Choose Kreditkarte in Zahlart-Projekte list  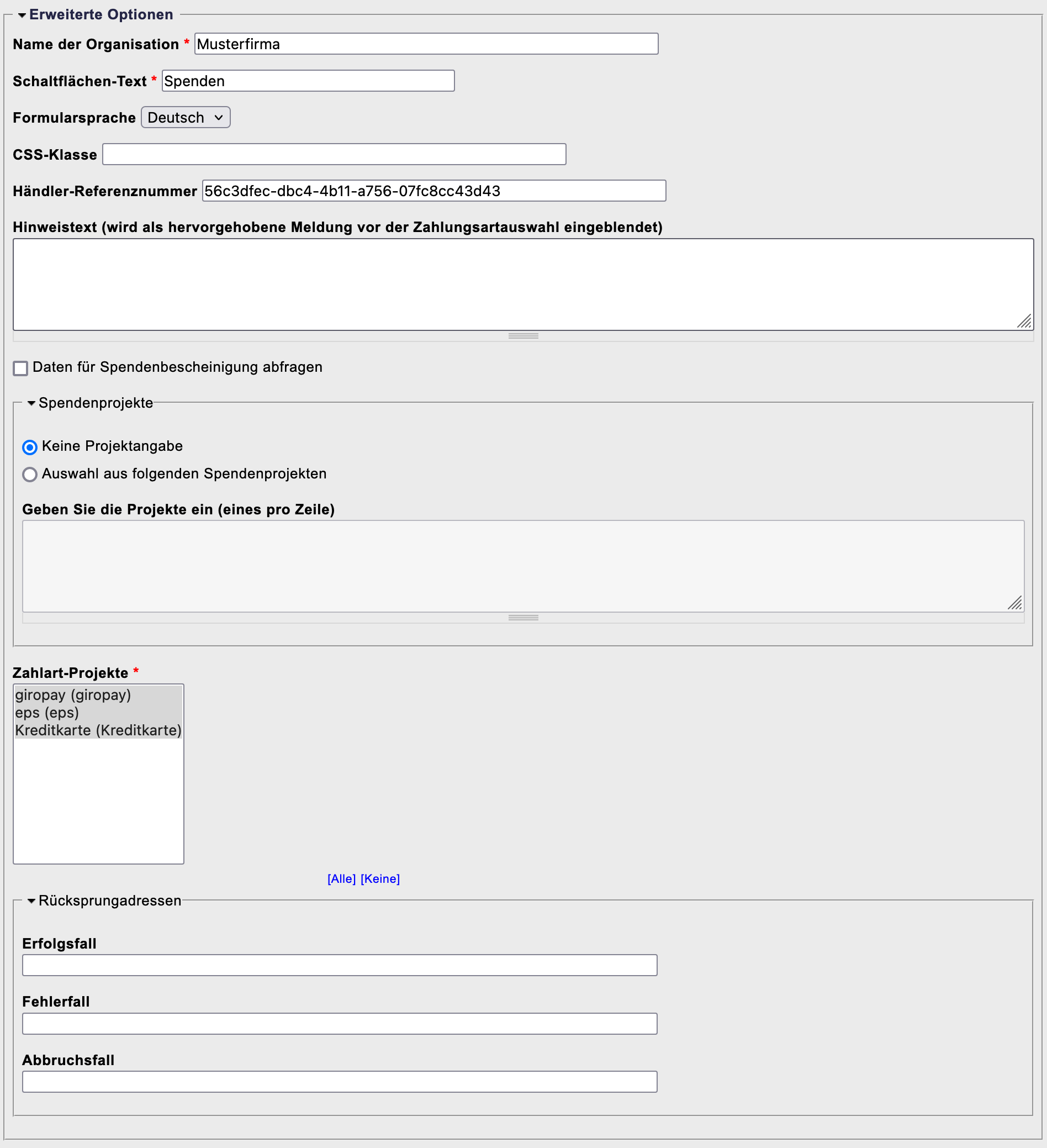(x=98, y=730)
